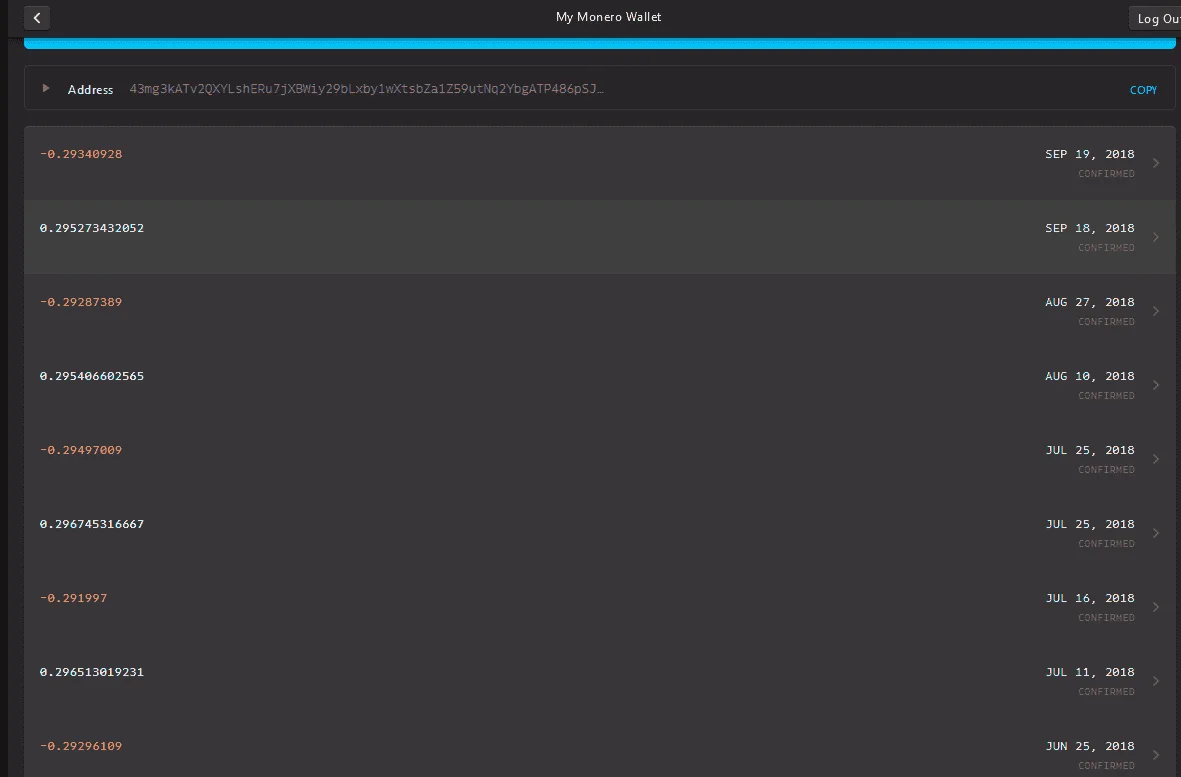Open the -0.29340928 transaction row

(x=600, y=163)
